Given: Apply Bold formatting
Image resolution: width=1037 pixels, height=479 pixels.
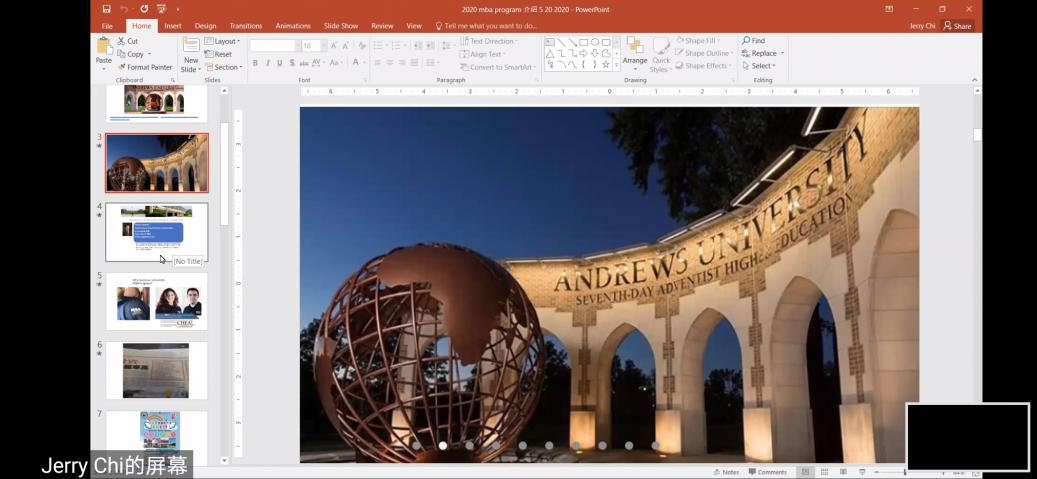Looking at the screenshot, I should tap(255, 63).
